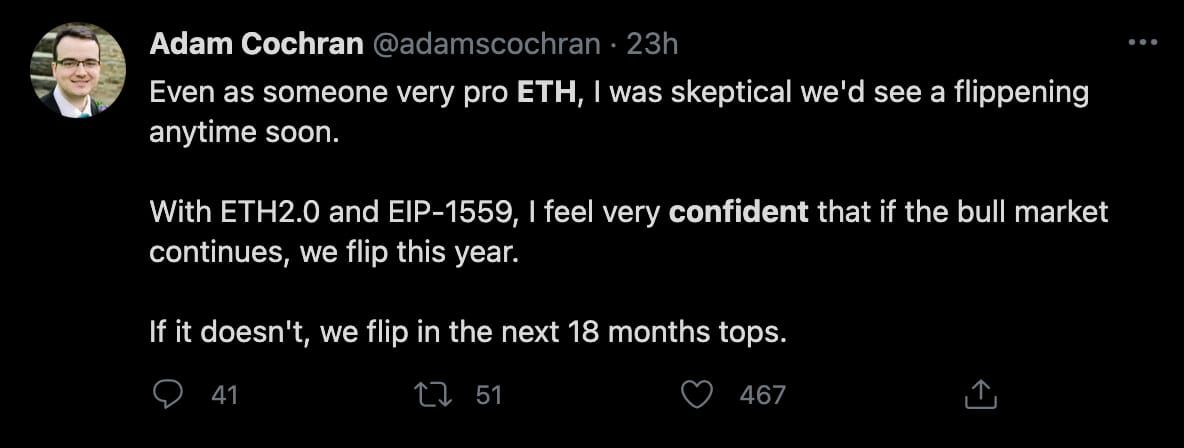The height and width of the screenshot is (448, 1184).
Task: Click the text 'anytime soon.'
Action: pyautogui.click(x=245, y=133)
